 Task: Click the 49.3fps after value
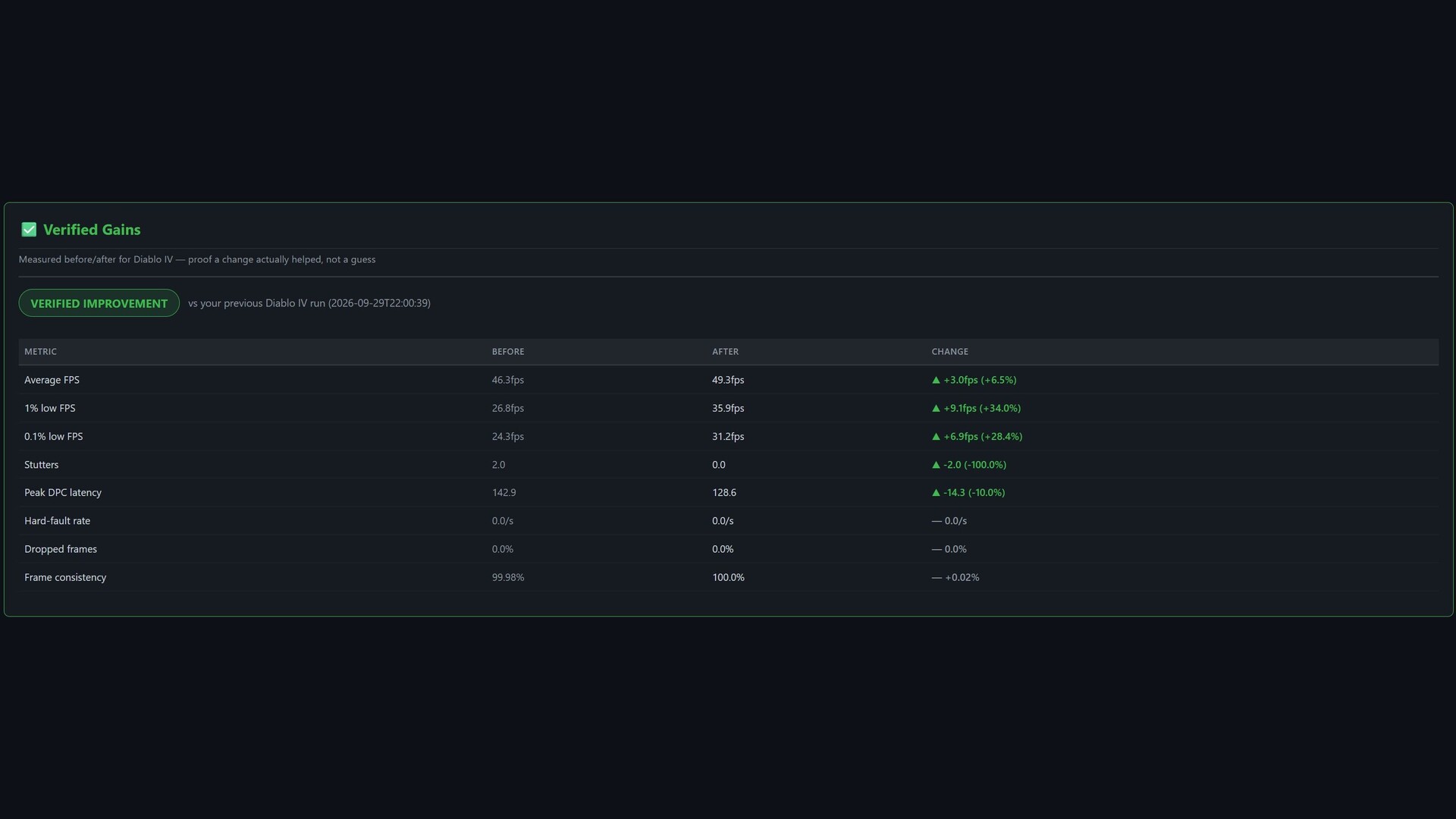click(728, 380)
